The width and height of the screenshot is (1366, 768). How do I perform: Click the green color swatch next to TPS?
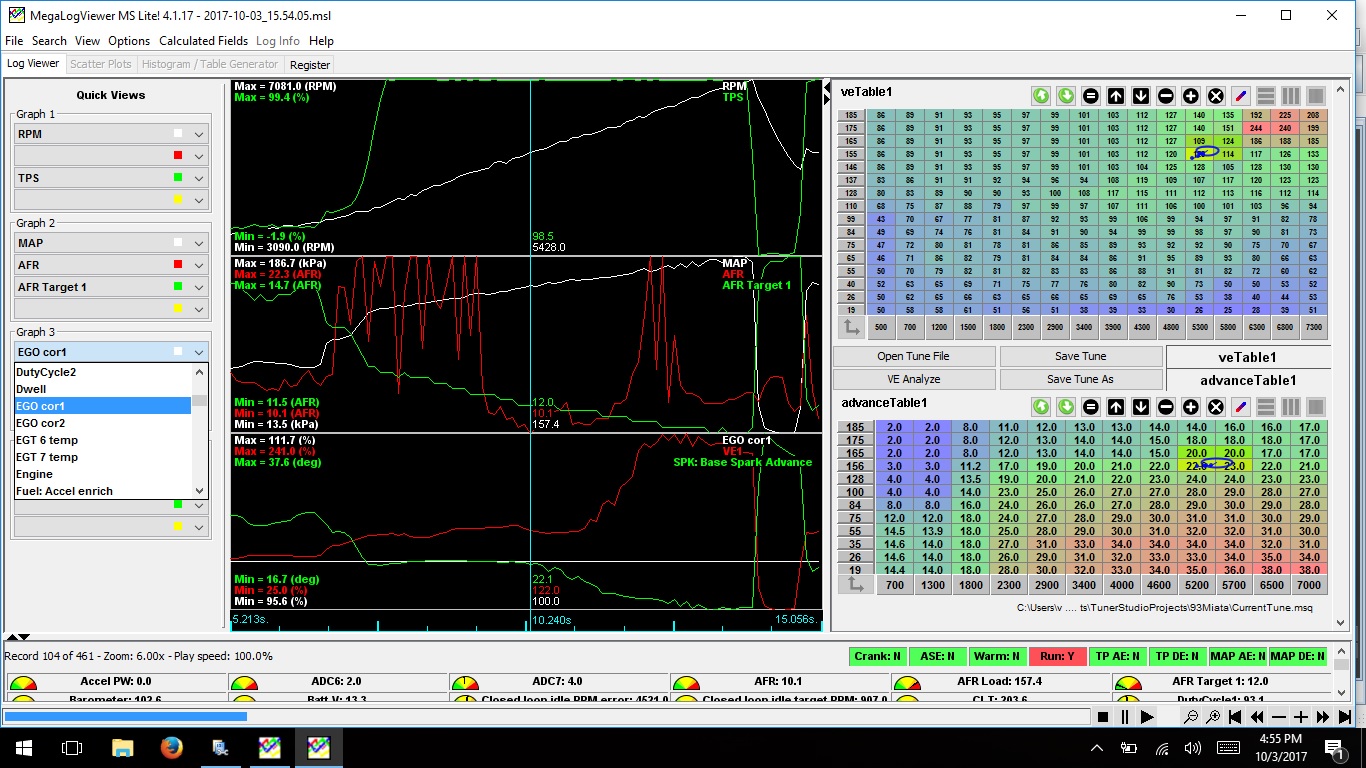pyautogui.click(x=178, y=178)
